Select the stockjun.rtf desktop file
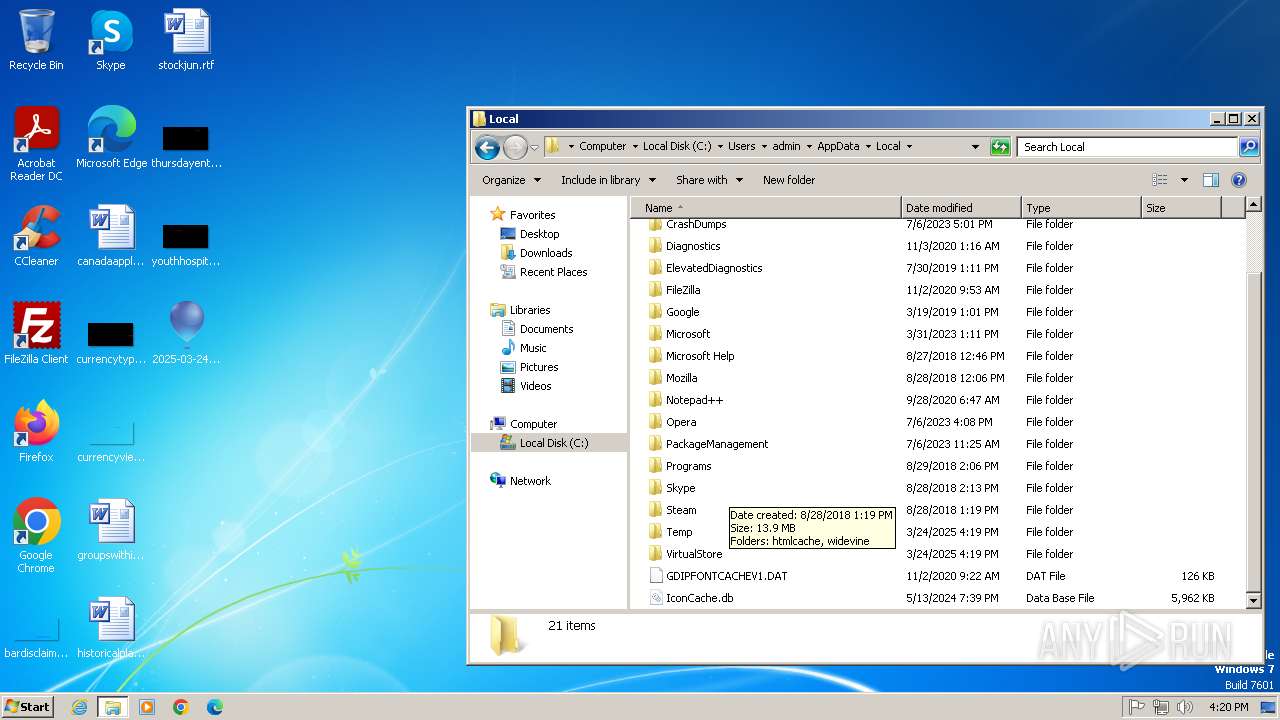 click(186, 40)
